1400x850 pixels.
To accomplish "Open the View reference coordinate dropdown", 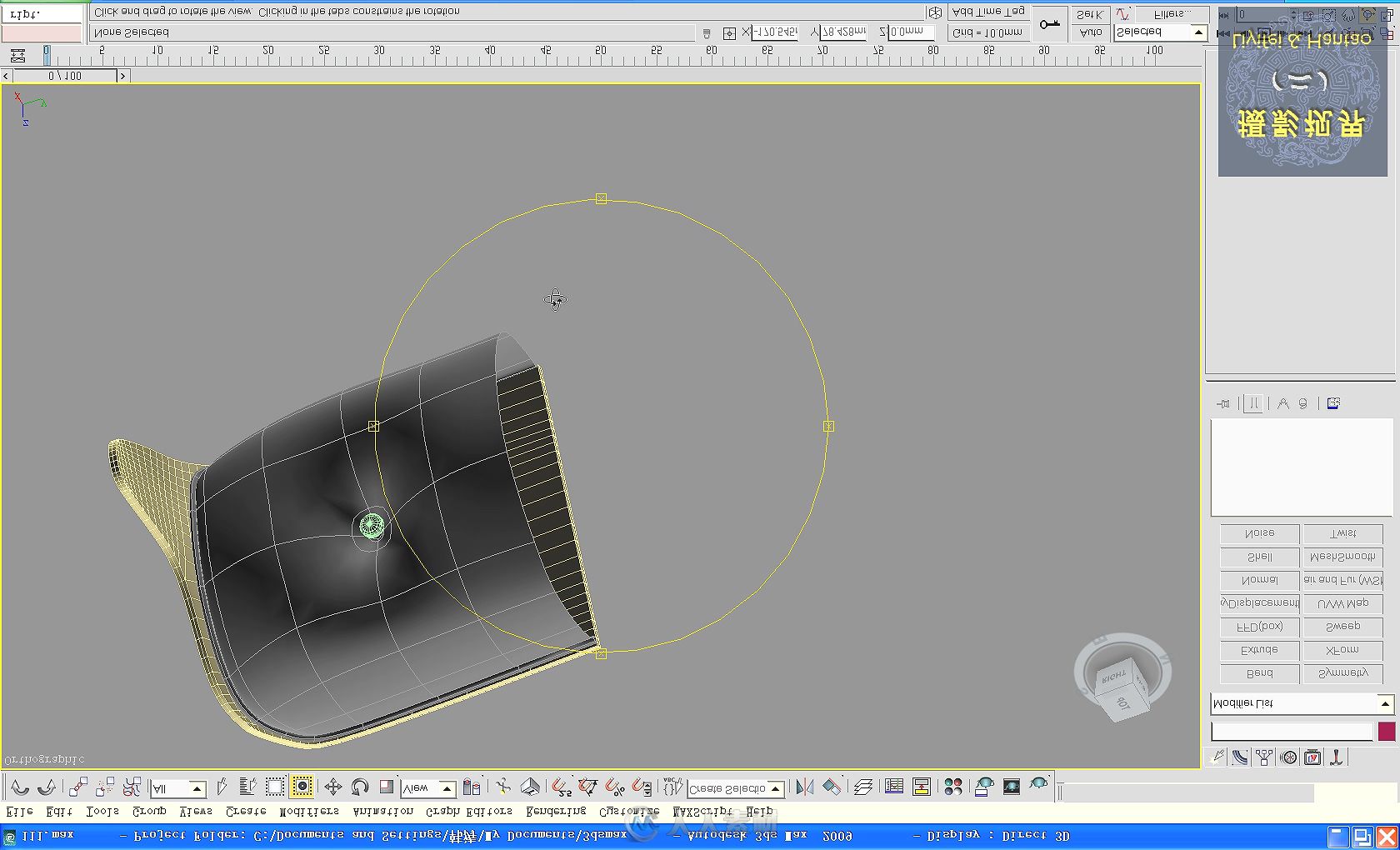I will pos(428,788).
